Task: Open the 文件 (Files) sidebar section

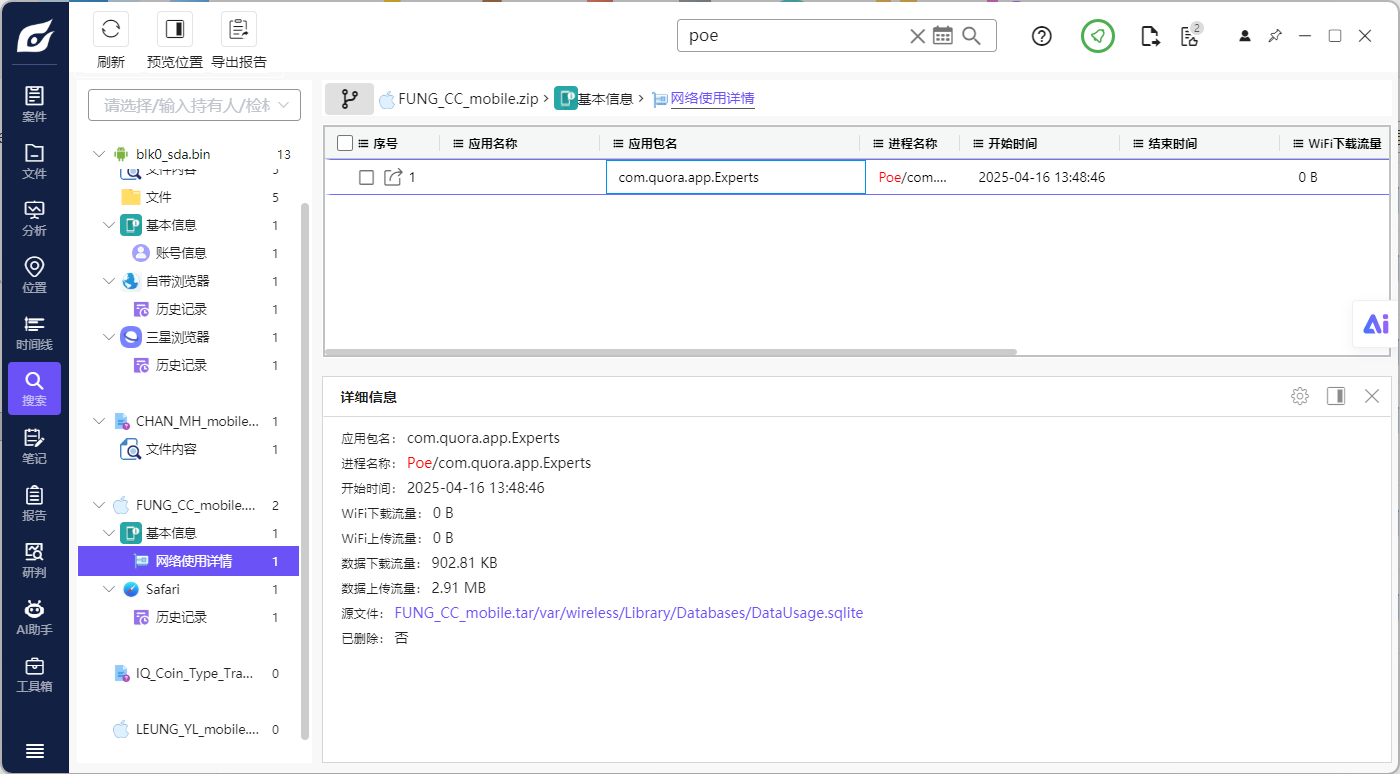Action: (34, 161)
